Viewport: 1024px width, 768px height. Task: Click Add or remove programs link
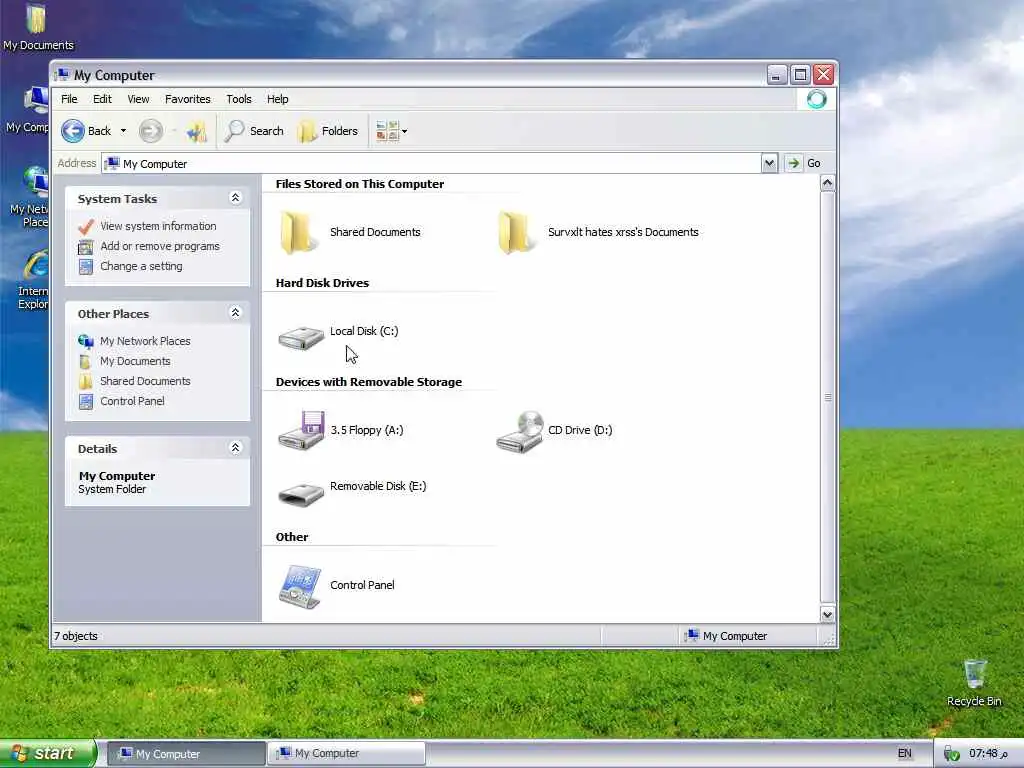click(x=160, y=246)
